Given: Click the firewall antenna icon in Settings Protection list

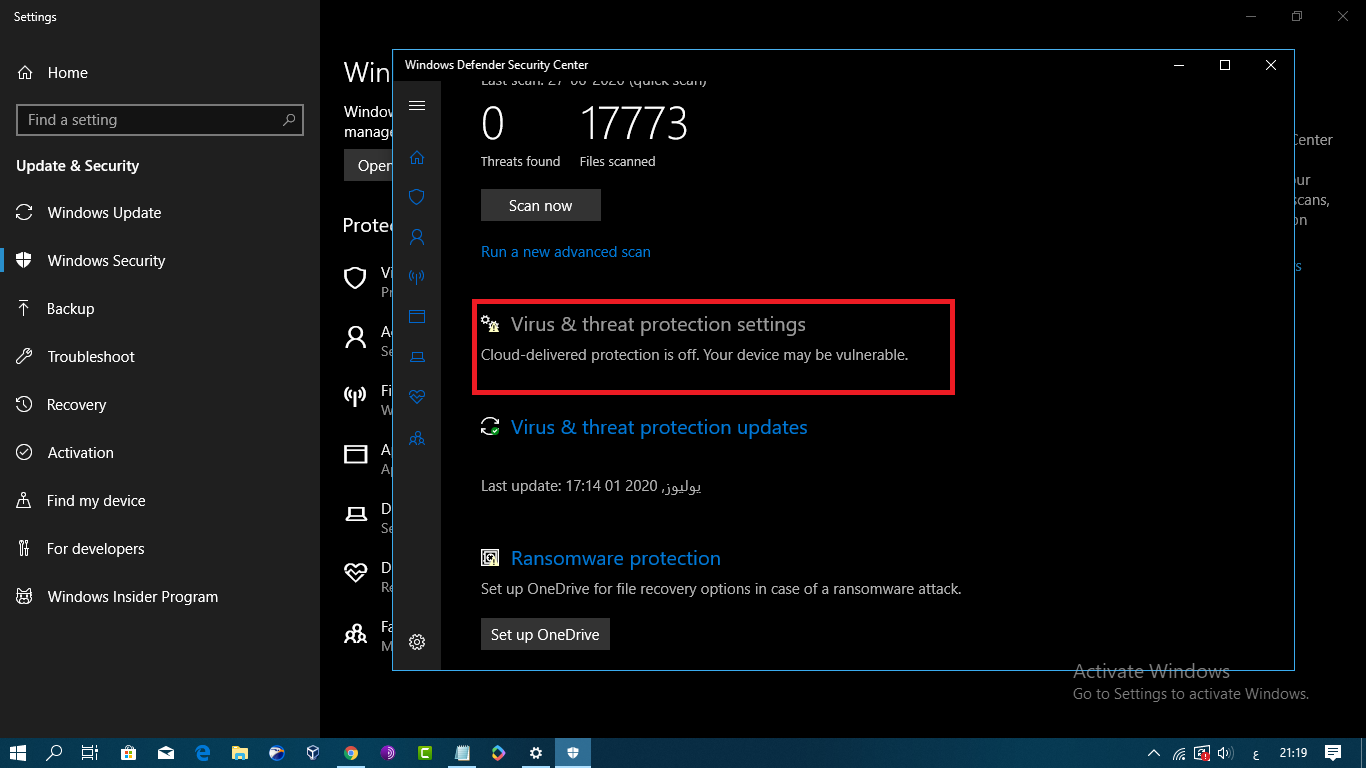Looking at the screenshot, I should pos(355,396).
